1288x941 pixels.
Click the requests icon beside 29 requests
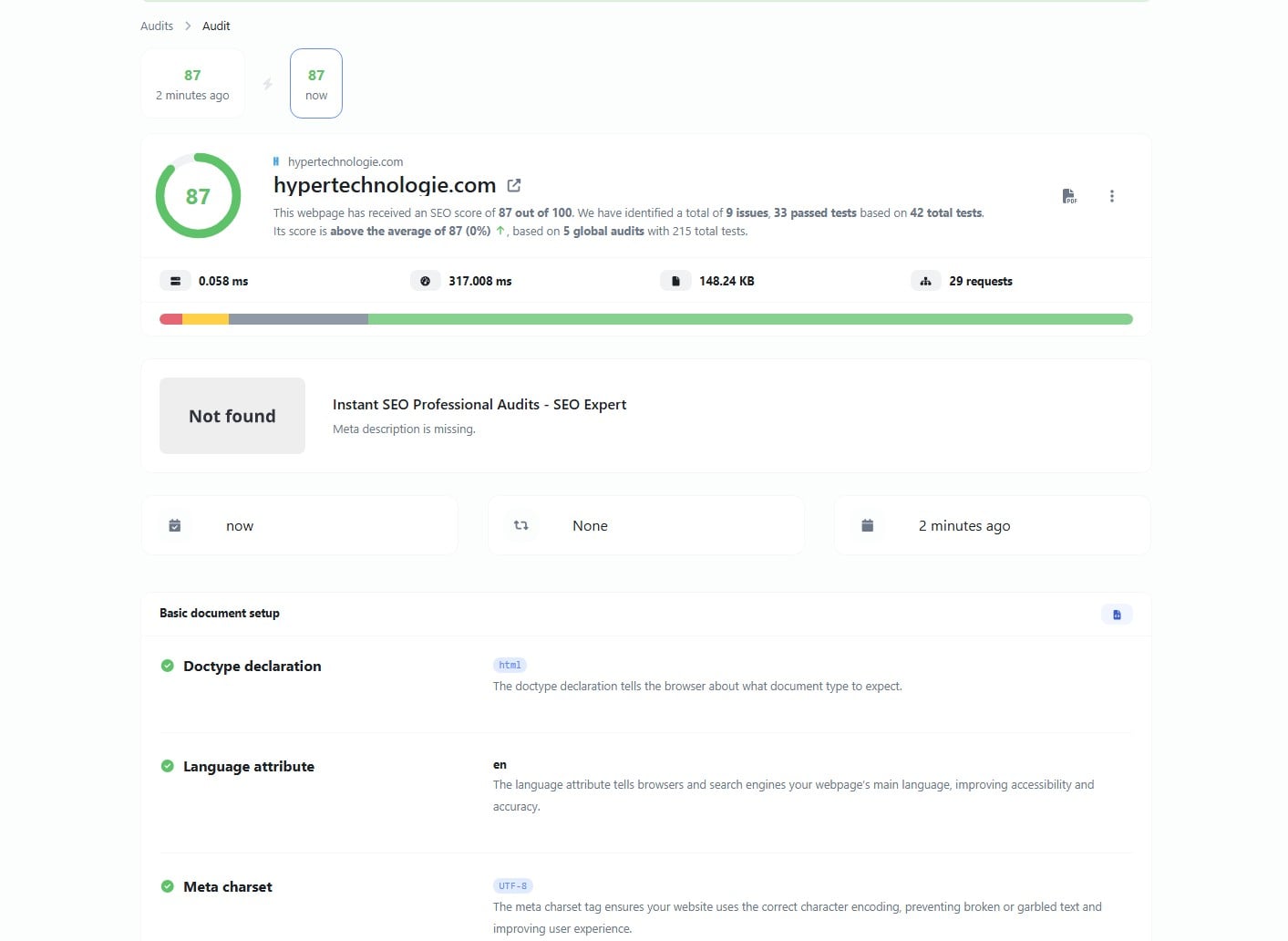pos(925,280)
